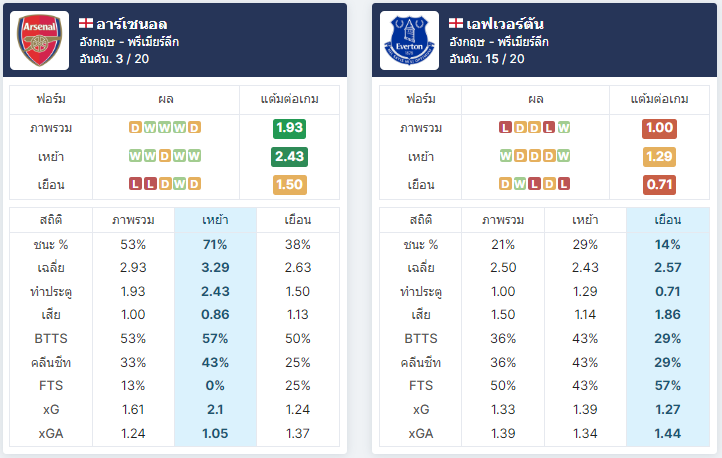Click Arsenal's green 1.93 points-per-game badge
This screenshot has width=722, height=458.
point(289,128)
